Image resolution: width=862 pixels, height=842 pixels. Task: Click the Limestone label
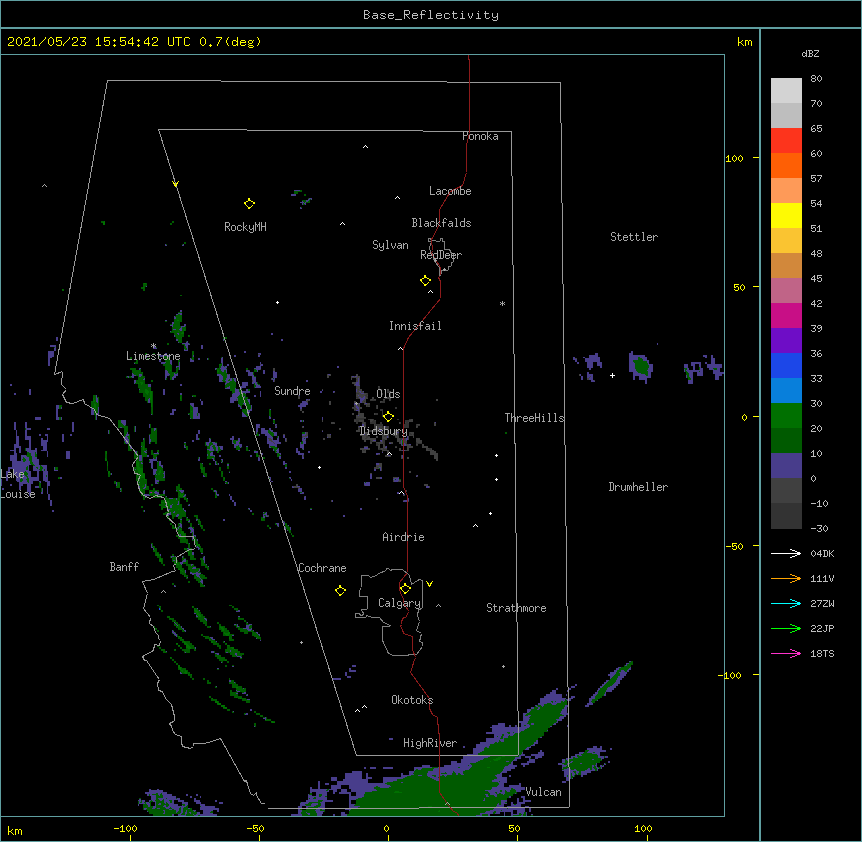[153, 356]
